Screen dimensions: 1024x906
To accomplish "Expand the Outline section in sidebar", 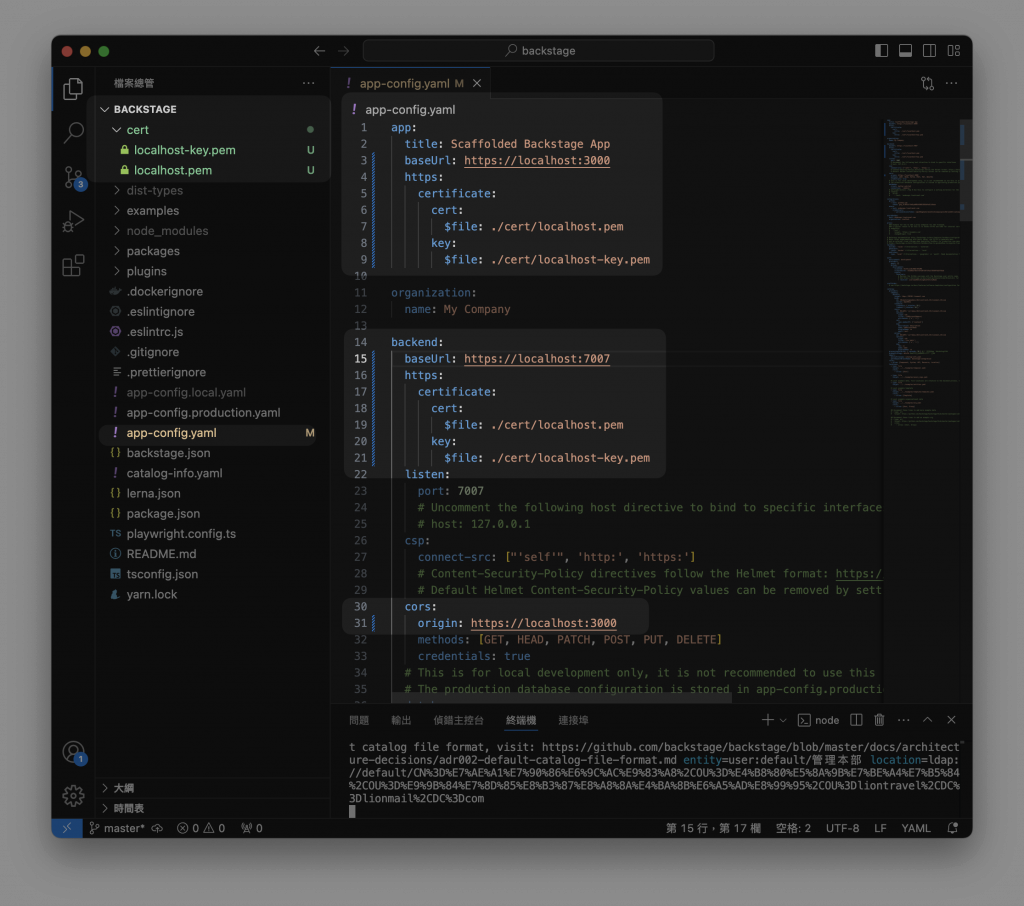I will point(212,788).
